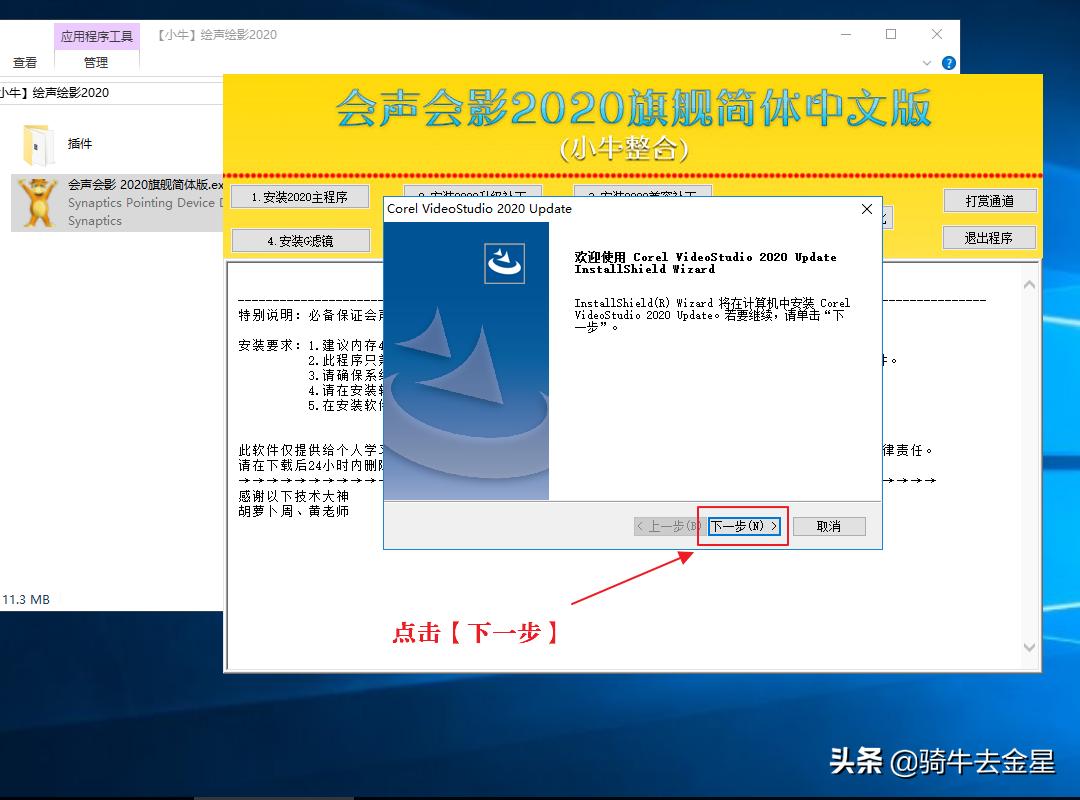Image resolution: width=1080 pixels, height=800 pixels.
Task: Click the 退出程序 exit button
Action: 988,237
